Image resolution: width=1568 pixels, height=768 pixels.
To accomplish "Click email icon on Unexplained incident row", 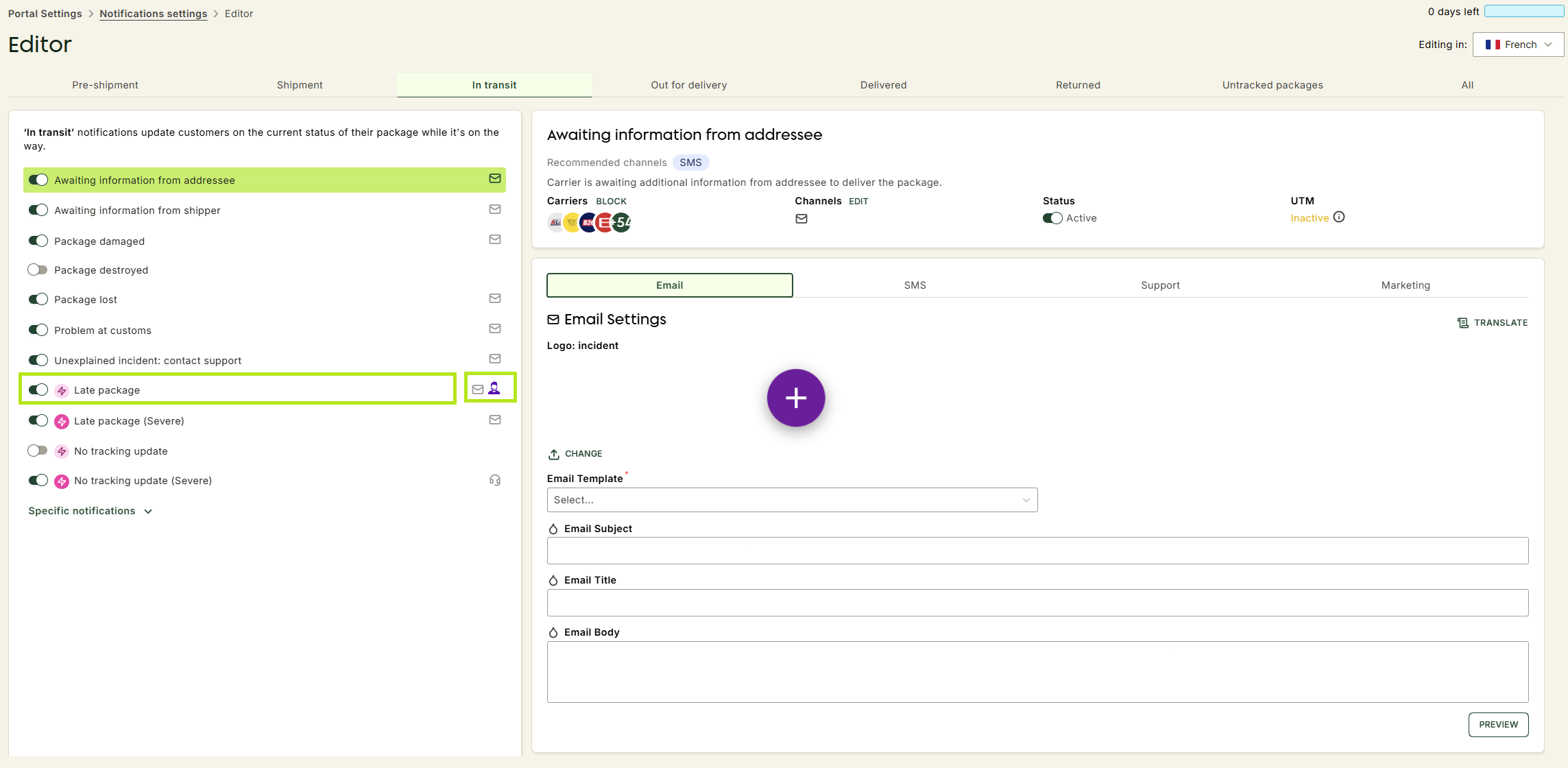I will 494,359.
